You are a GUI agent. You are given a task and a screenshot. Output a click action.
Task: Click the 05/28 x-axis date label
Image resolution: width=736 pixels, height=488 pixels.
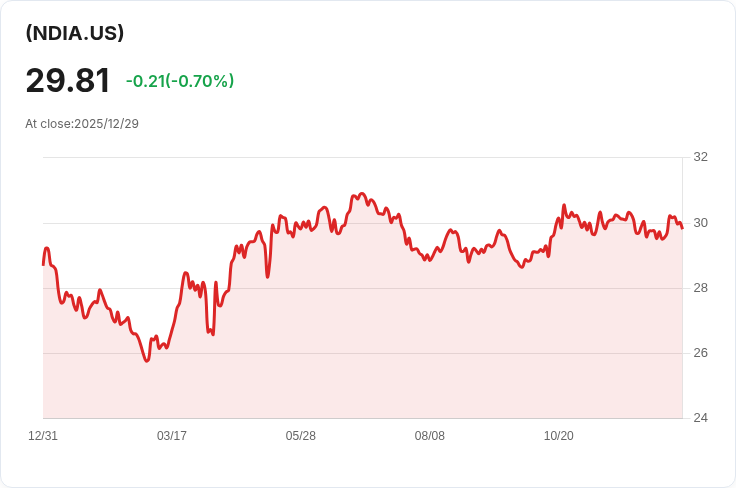[301, 436]
